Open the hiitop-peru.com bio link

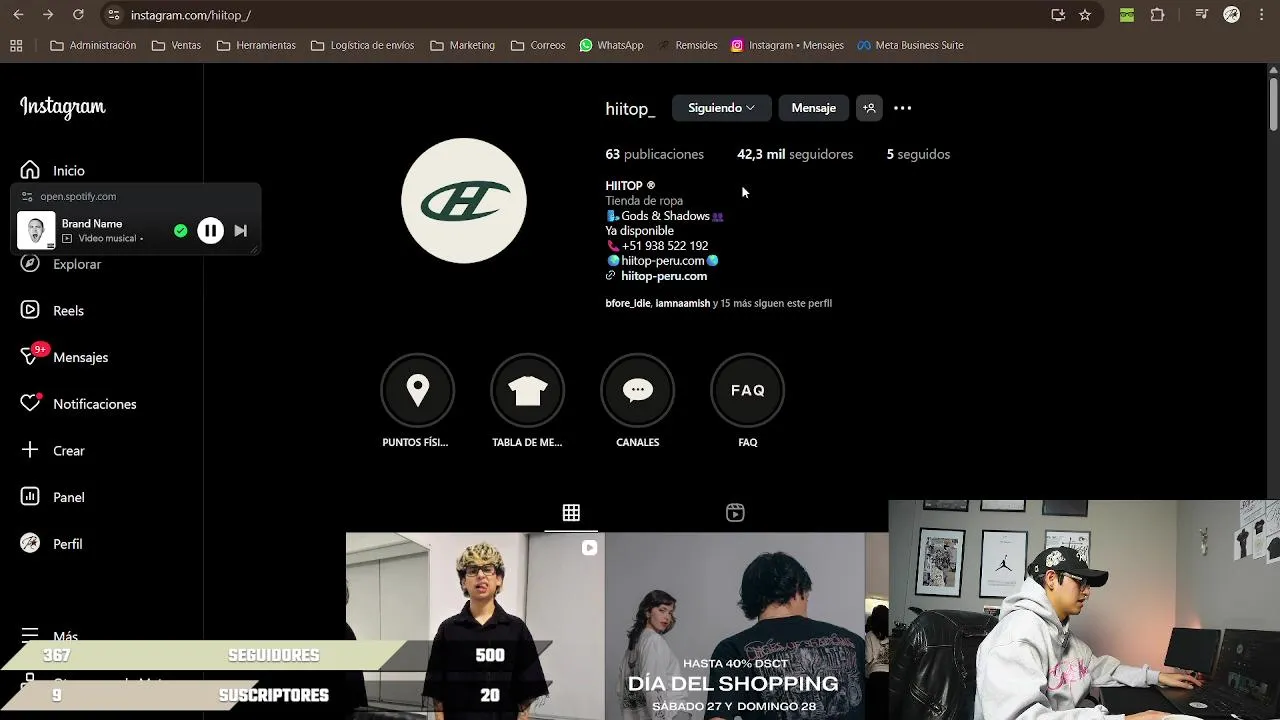coord(664,276)
